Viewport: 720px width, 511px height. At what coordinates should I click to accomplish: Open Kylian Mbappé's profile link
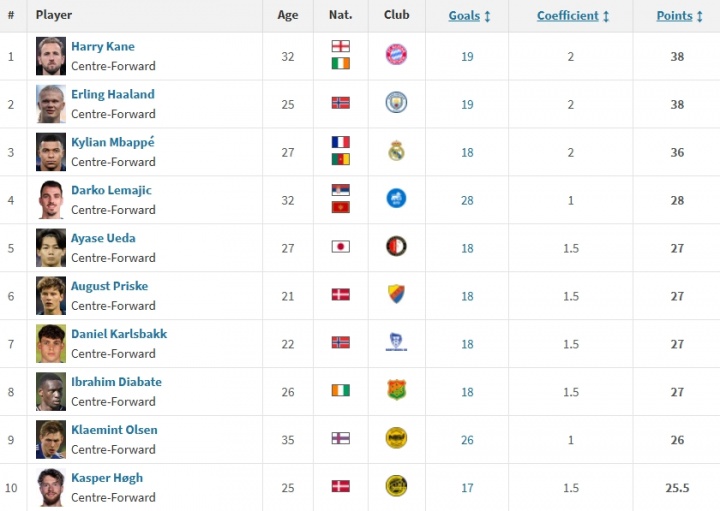(113, 142)
